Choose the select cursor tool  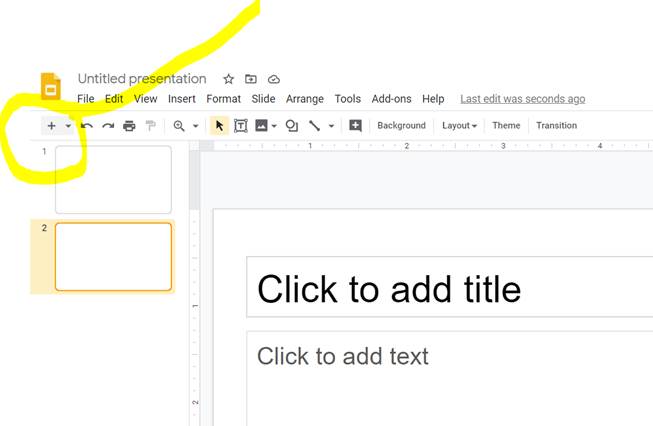click(x=219, y=126)
